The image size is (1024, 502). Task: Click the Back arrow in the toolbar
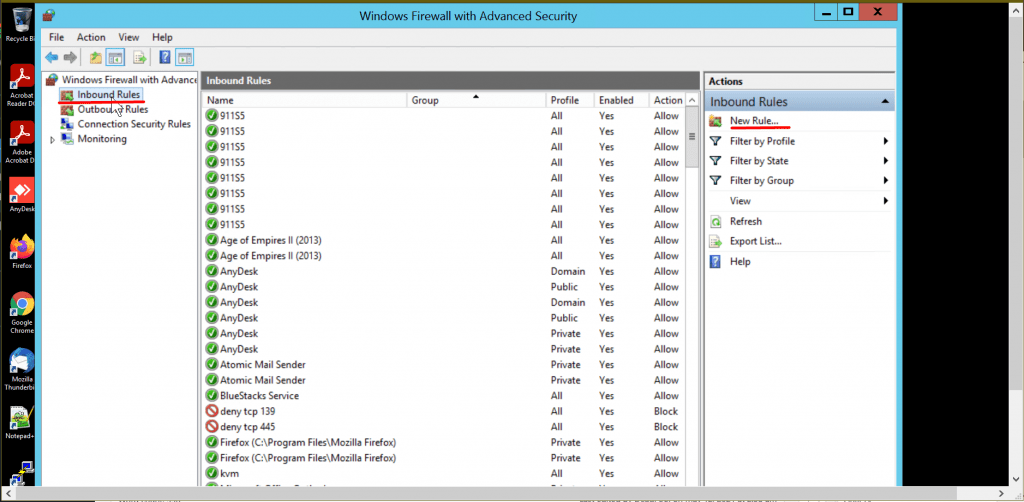(x=51, y=57)
